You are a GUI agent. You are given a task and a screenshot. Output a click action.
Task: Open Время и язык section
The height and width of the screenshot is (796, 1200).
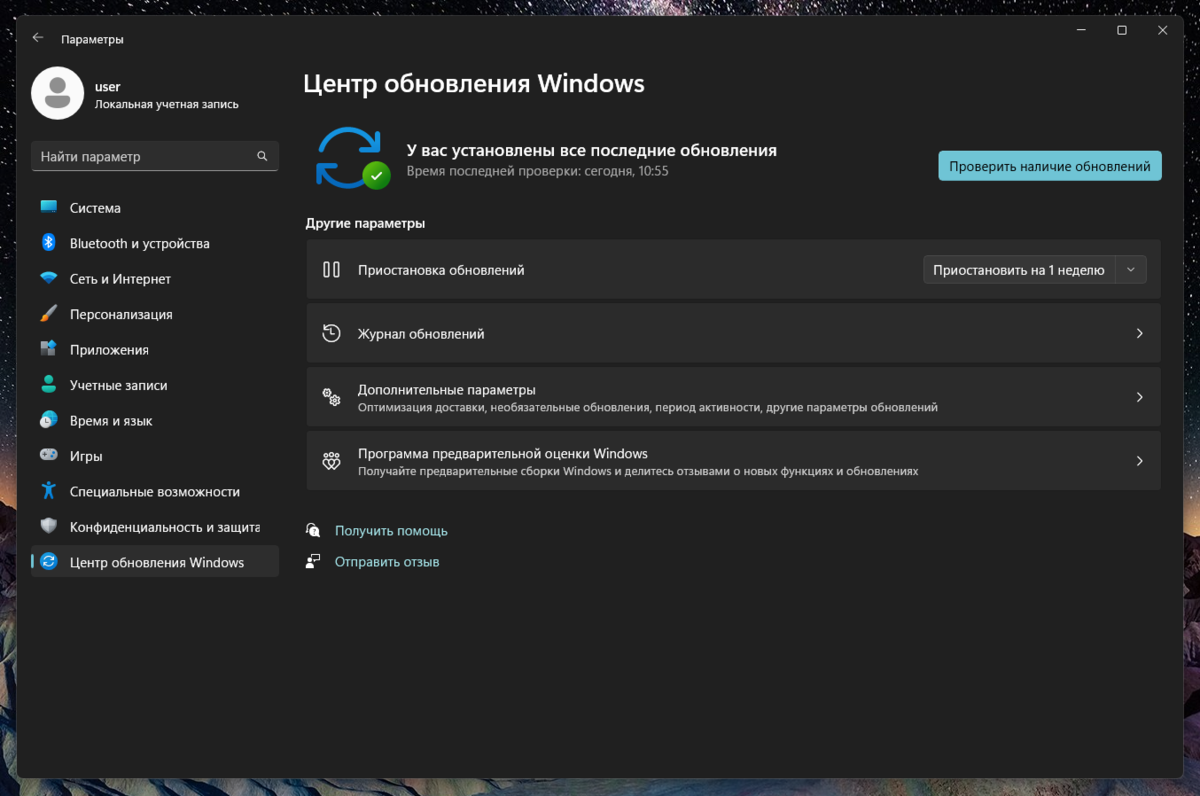click(155, 421)
